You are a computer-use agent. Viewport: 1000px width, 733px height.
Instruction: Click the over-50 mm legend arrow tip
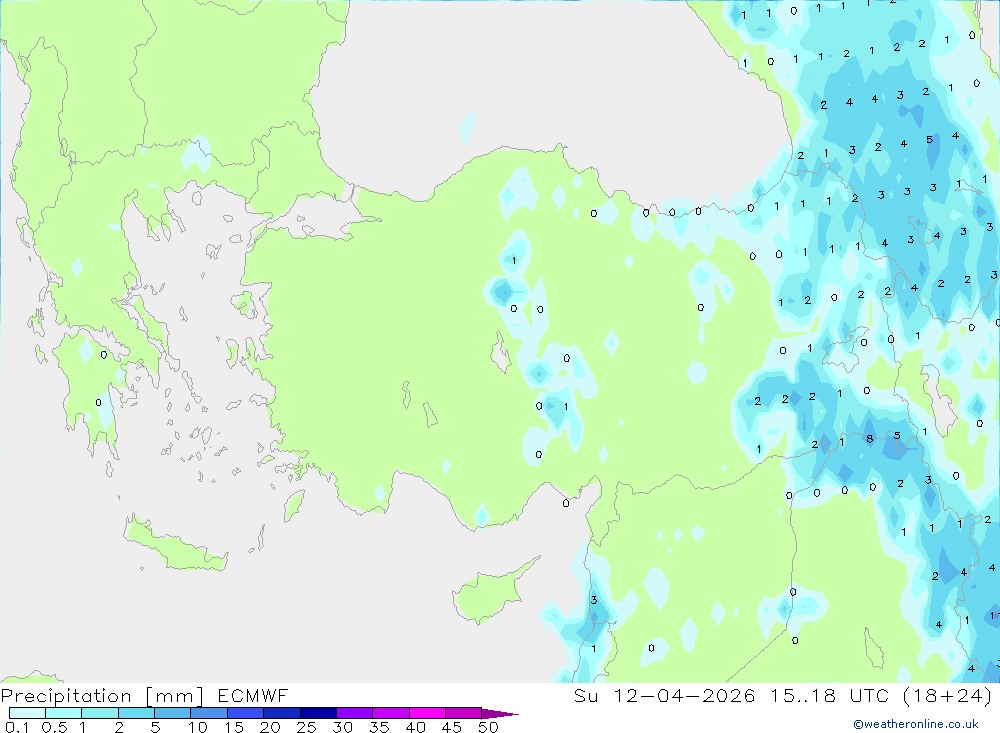tap(500, 714)
